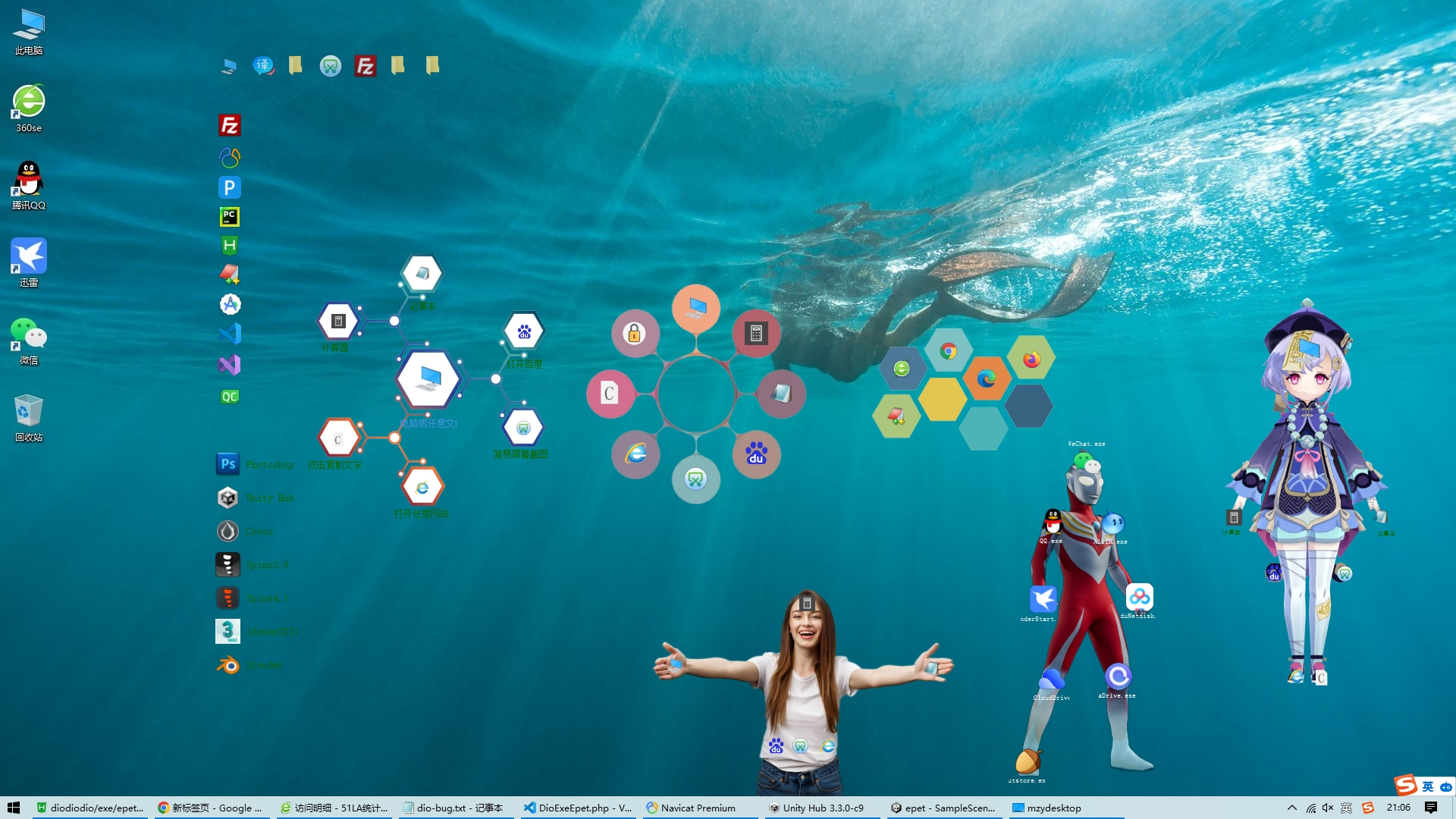Viewport: 1456px width, 819px height.
Task: Click the central computer hexagon in the tree
Action: pyautogui.click(x=428, y=378)
